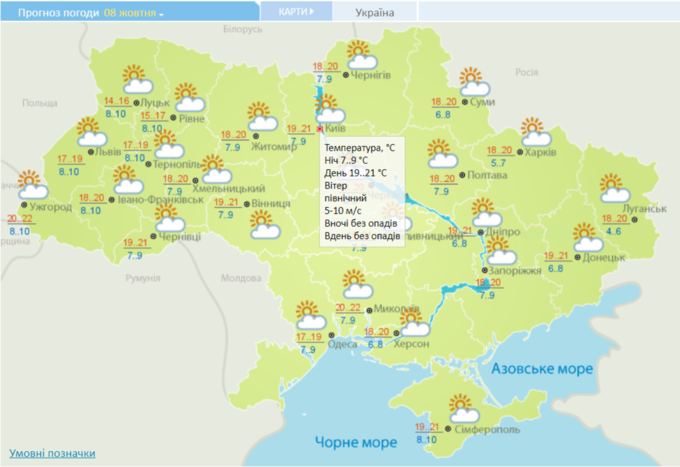This screenshot has width=680, height=467.
Task: Select the Луцьк city label
Action: click(x=155, y=103)
